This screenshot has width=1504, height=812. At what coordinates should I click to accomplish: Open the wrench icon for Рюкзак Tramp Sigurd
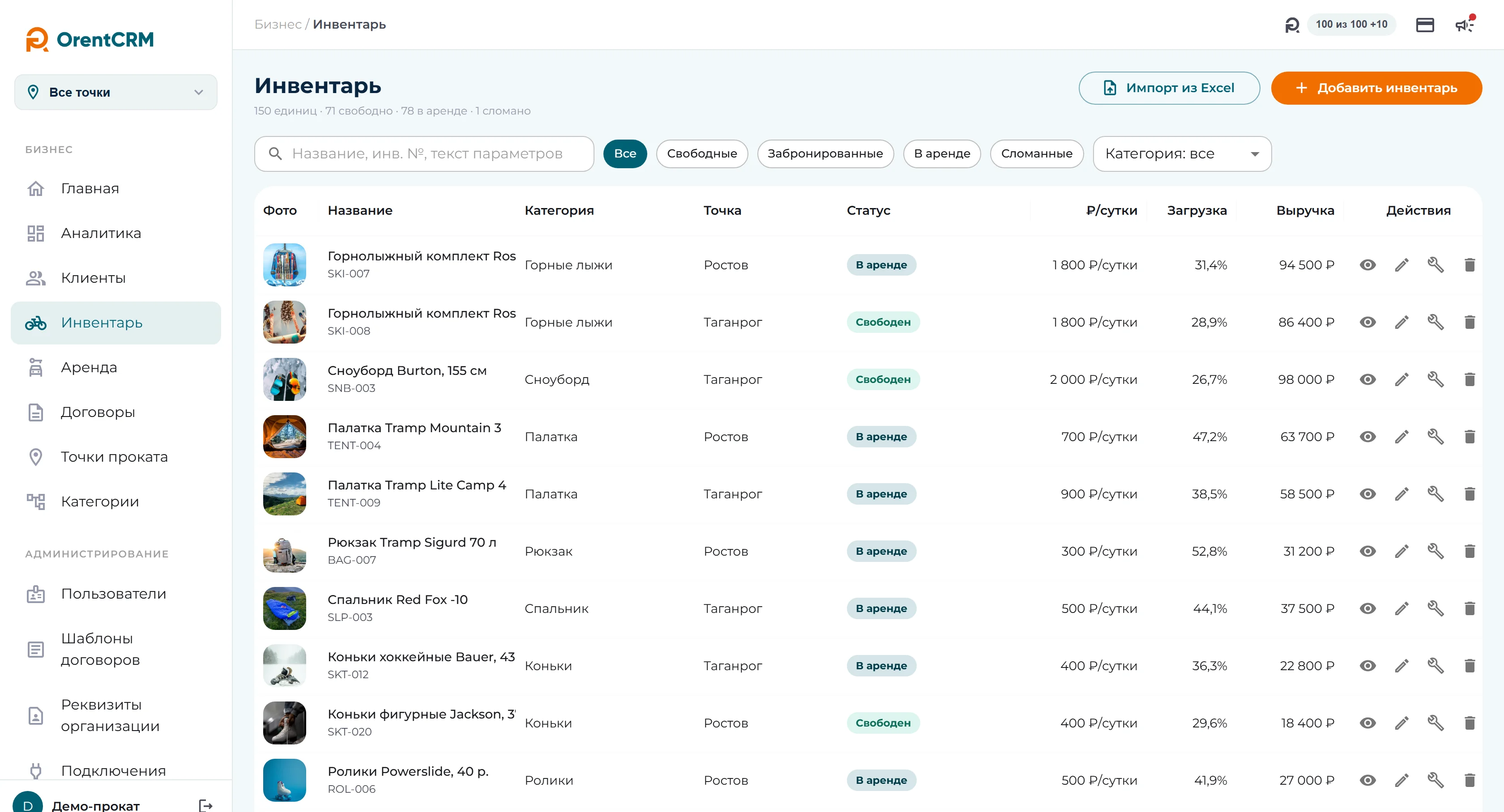click(1436, 551)
